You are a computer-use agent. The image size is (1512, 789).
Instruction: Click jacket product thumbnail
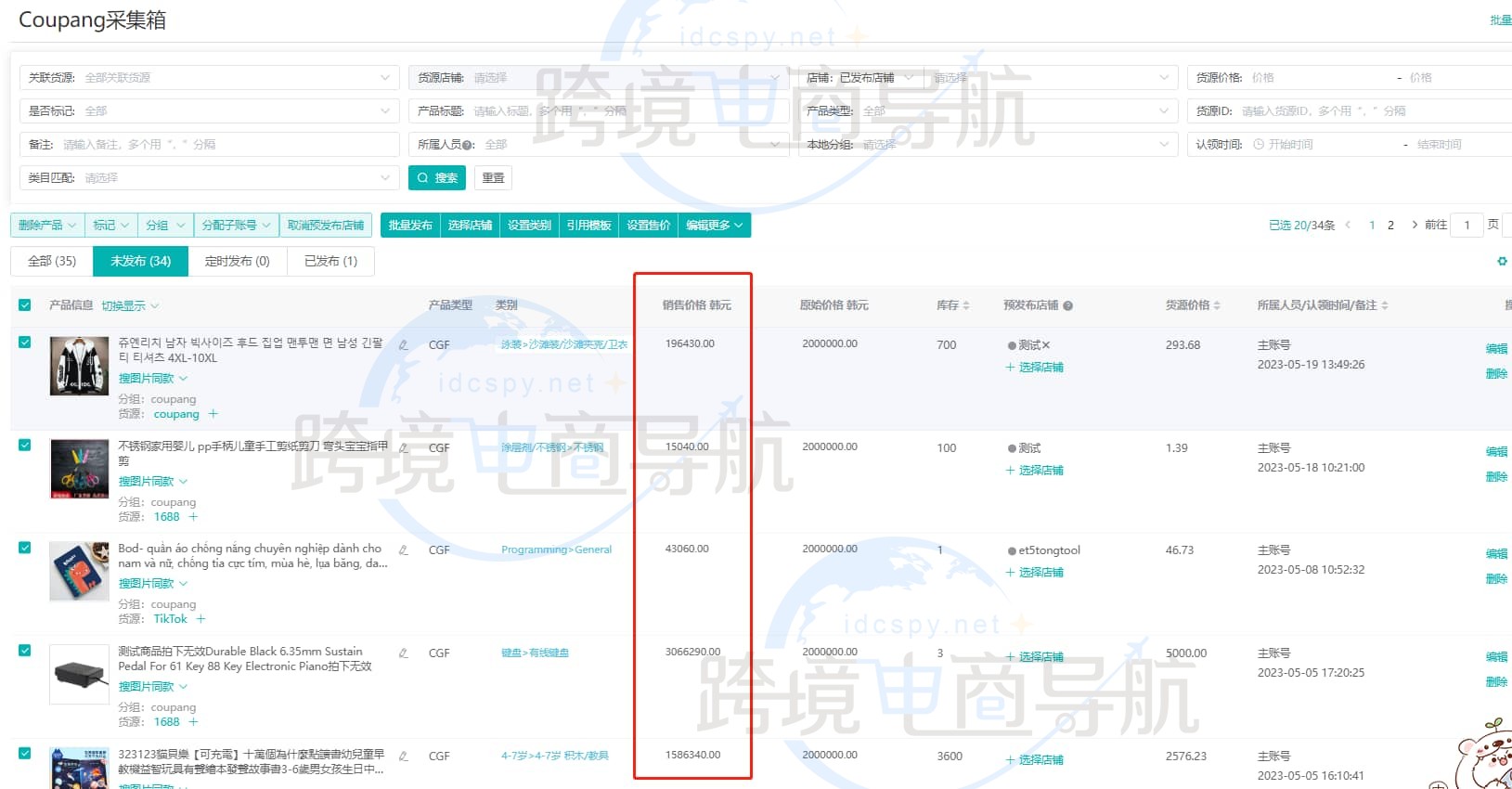[79, 367]
